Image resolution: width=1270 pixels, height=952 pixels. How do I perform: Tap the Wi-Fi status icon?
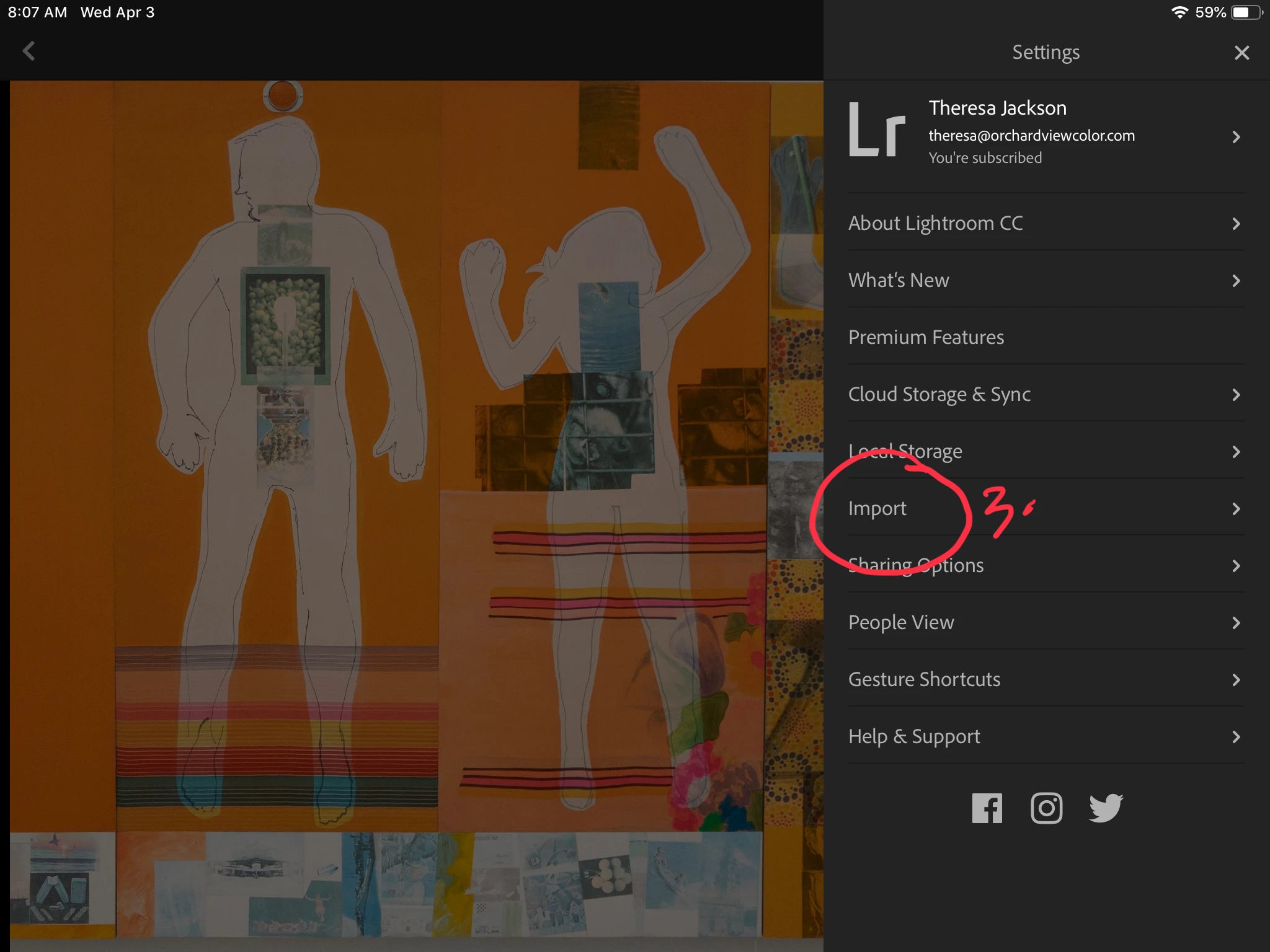click(1179, 12)
